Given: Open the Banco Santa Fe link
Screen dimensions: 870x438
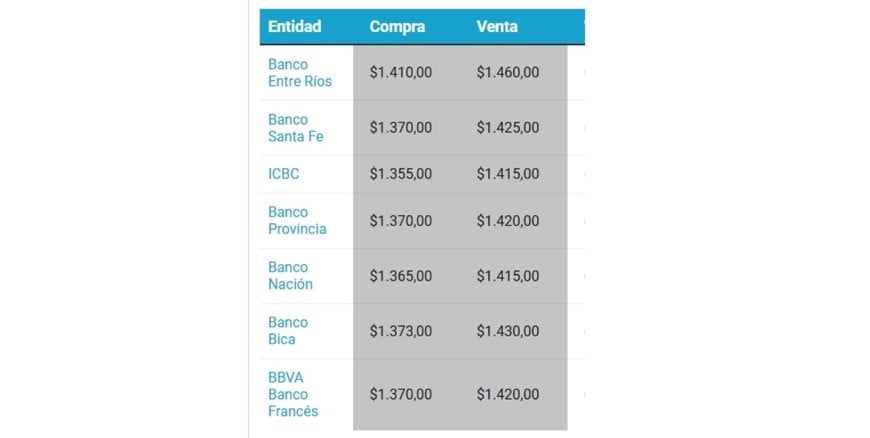Looking at the screenshot, I should click(x=296, y=127).
